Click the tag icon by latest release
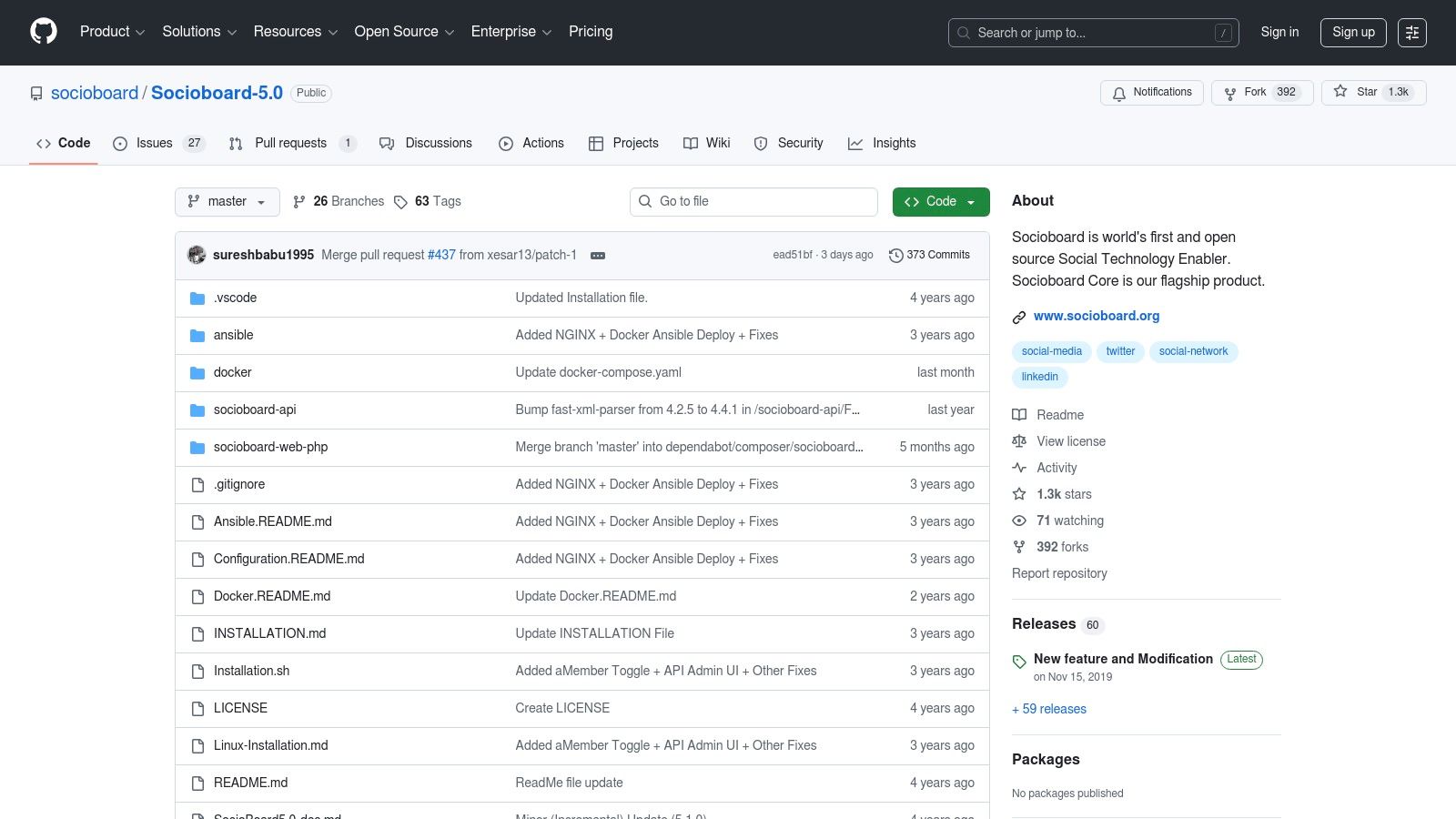Screen dimensions: 1456x819 click(x=1019, y=662)
